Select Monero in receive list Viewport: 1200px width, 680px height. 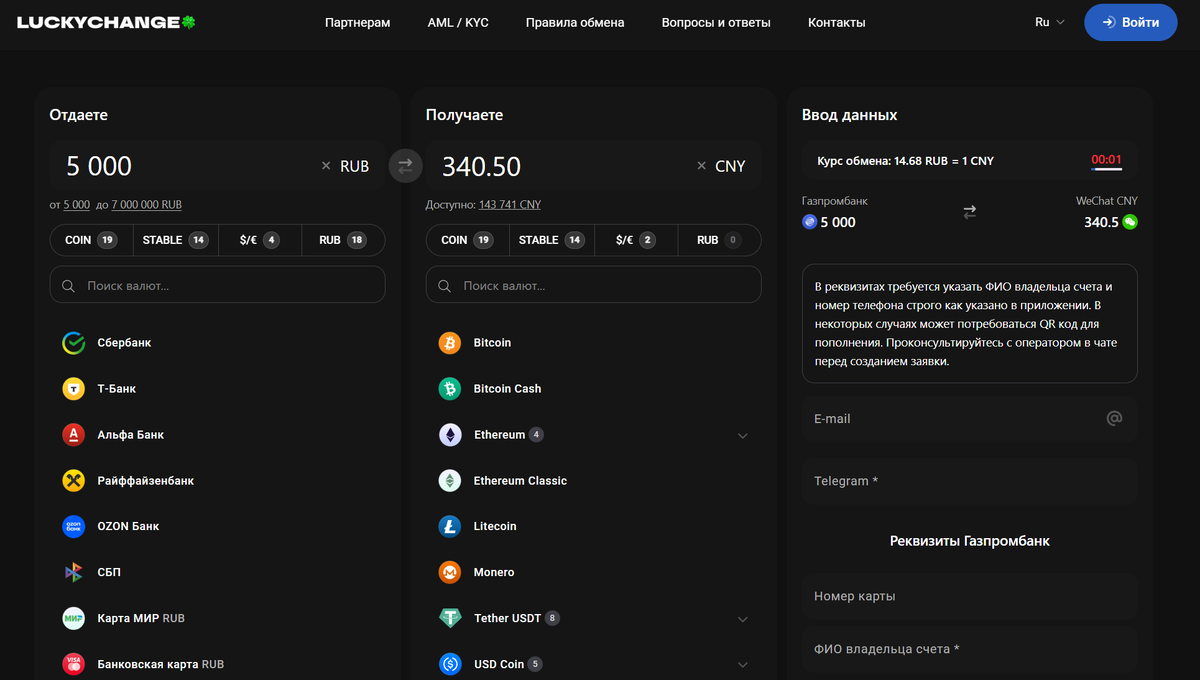coord(594,572)
